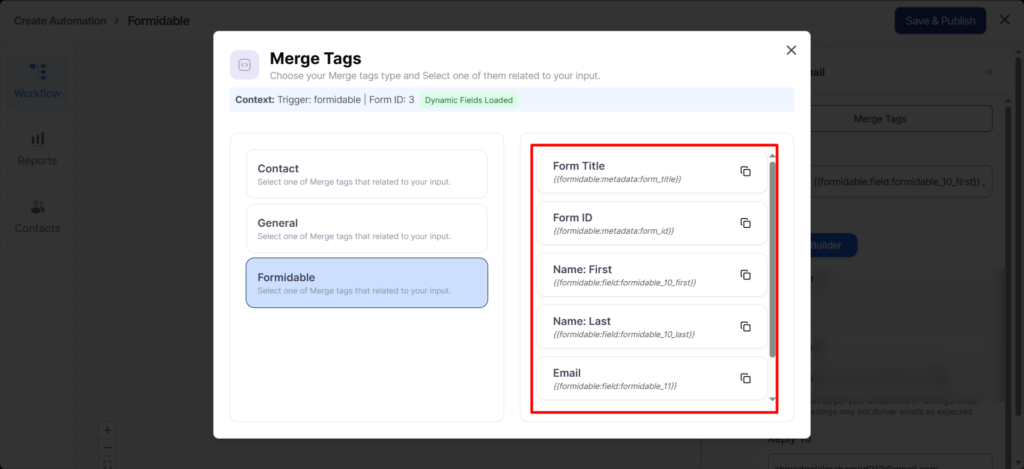Zoom in the workflow canvas with plus
Image resolution: width=1024 pixels, height=469 pixels.
108,430
